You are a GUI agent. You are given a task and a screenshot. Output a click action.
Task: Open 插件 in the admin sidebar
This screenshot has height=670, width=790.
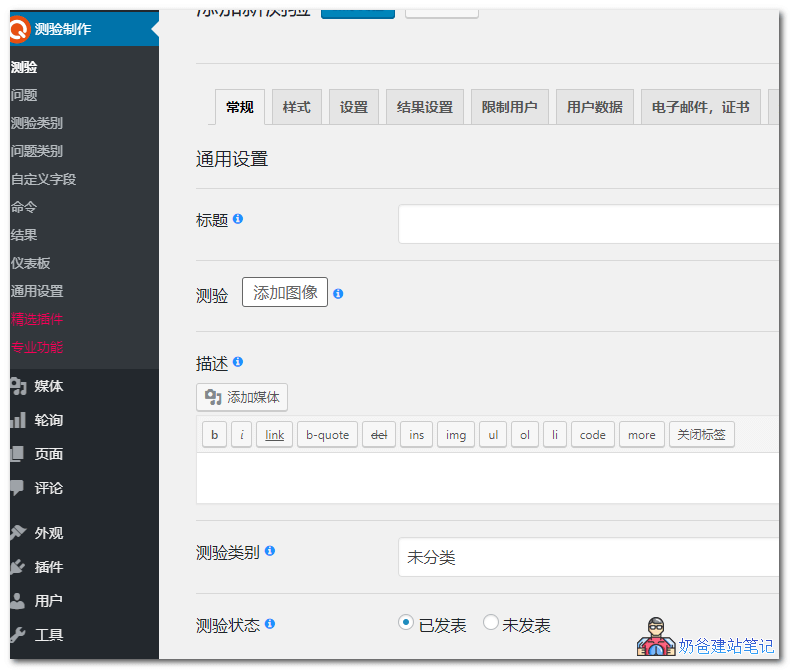[x=48, y=567]
